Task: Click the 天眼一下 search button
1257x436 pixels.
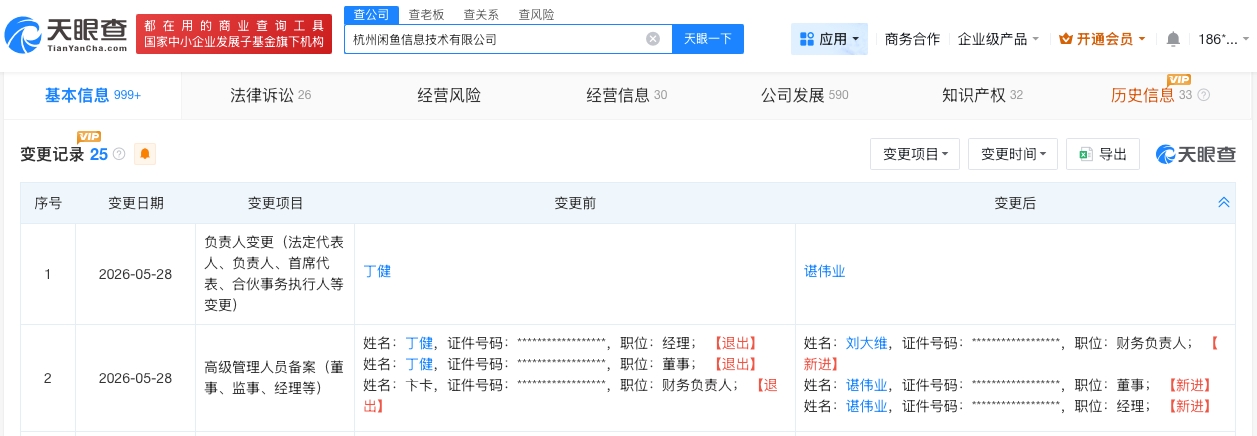Action: coord(708,39)
